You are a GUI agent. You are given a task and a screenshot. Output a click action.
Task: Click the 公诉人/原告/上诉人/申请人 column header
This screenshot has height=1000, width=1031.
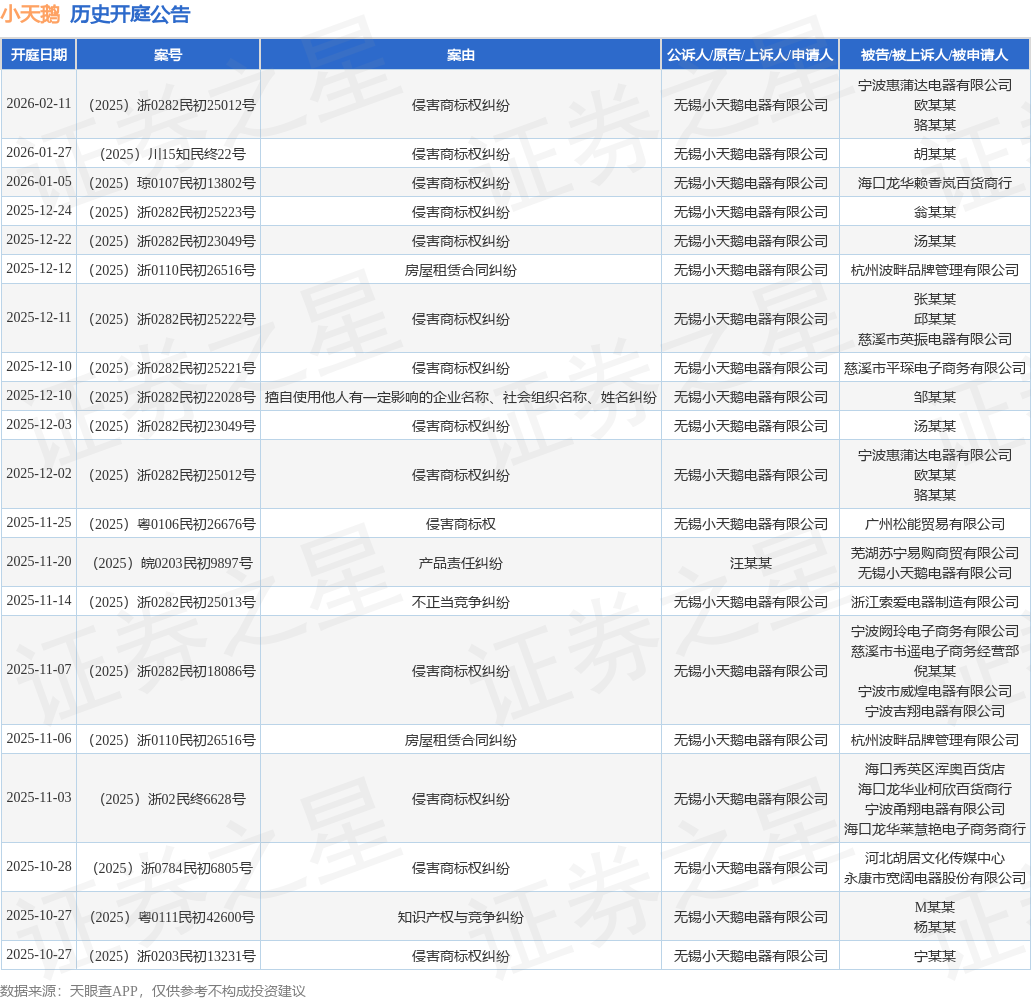[x=750, y=55]
